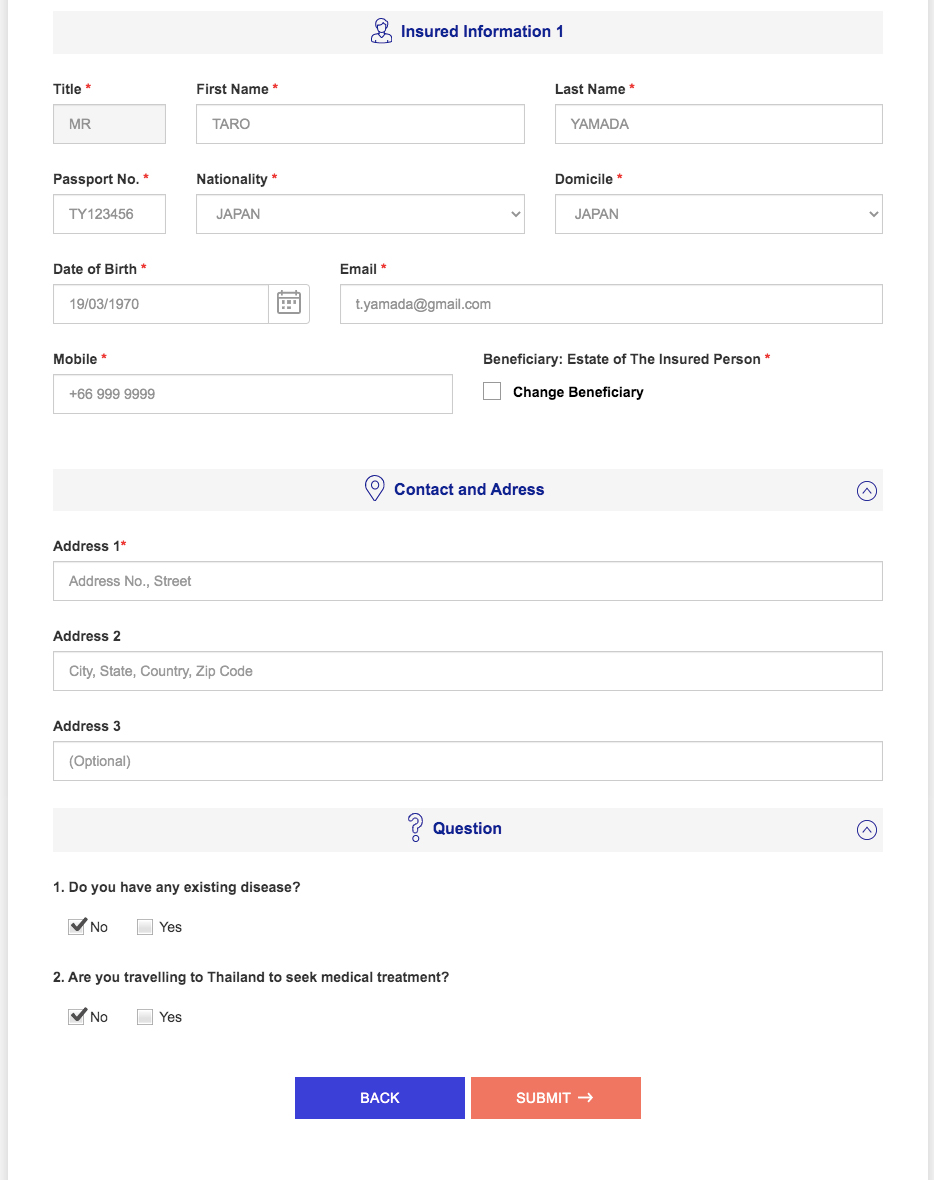
Task: Open the Domicile dropdown
Action: click(718, 214)
